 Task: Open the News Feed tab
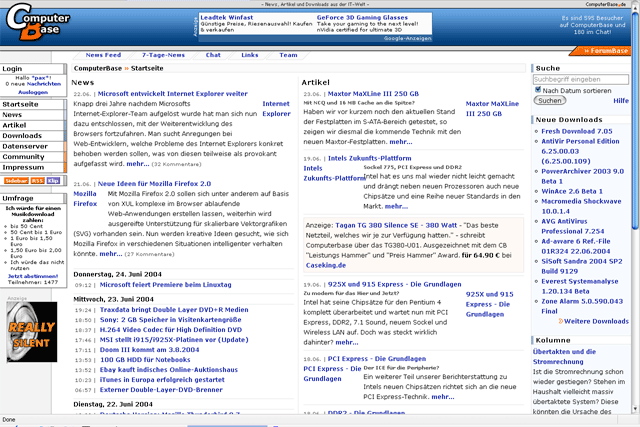[x=103, y=55]
